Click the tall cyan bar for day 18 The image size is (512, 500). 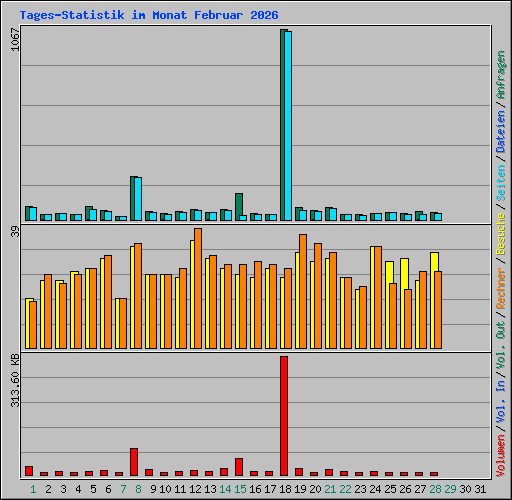(288, 126)
